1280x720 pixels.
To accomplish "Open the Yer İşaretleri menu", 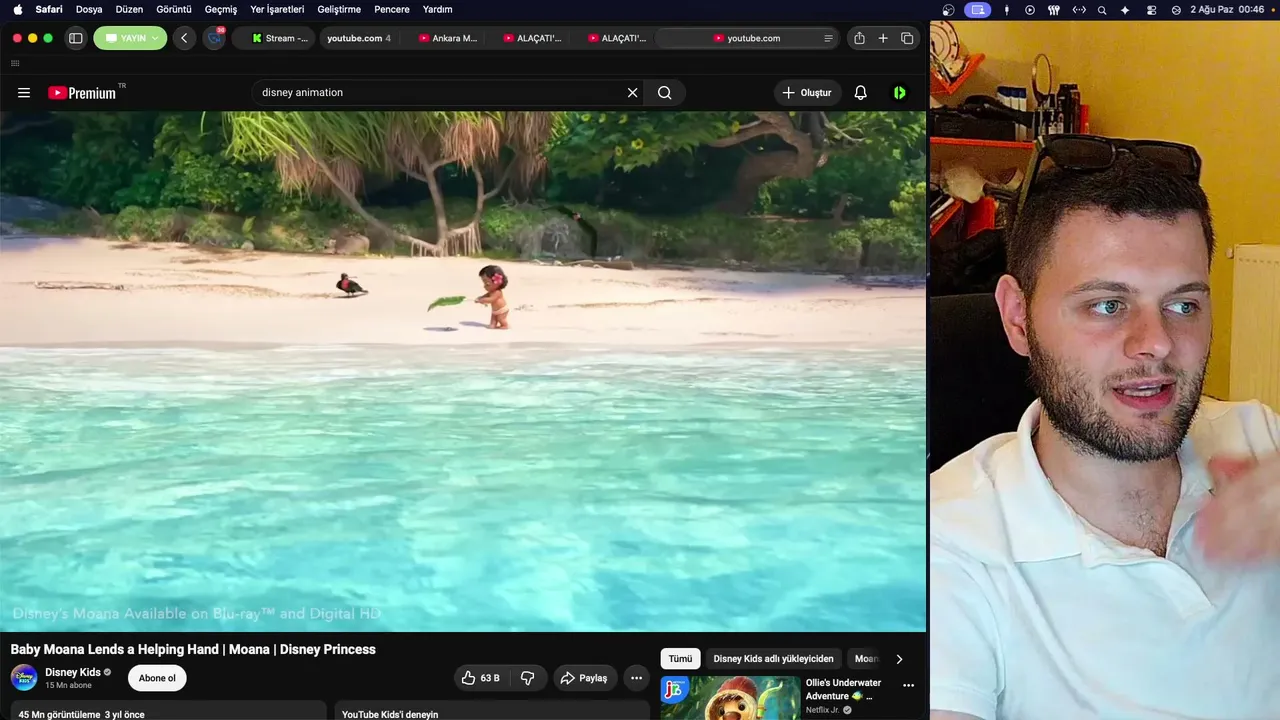I will coord(277,9).
